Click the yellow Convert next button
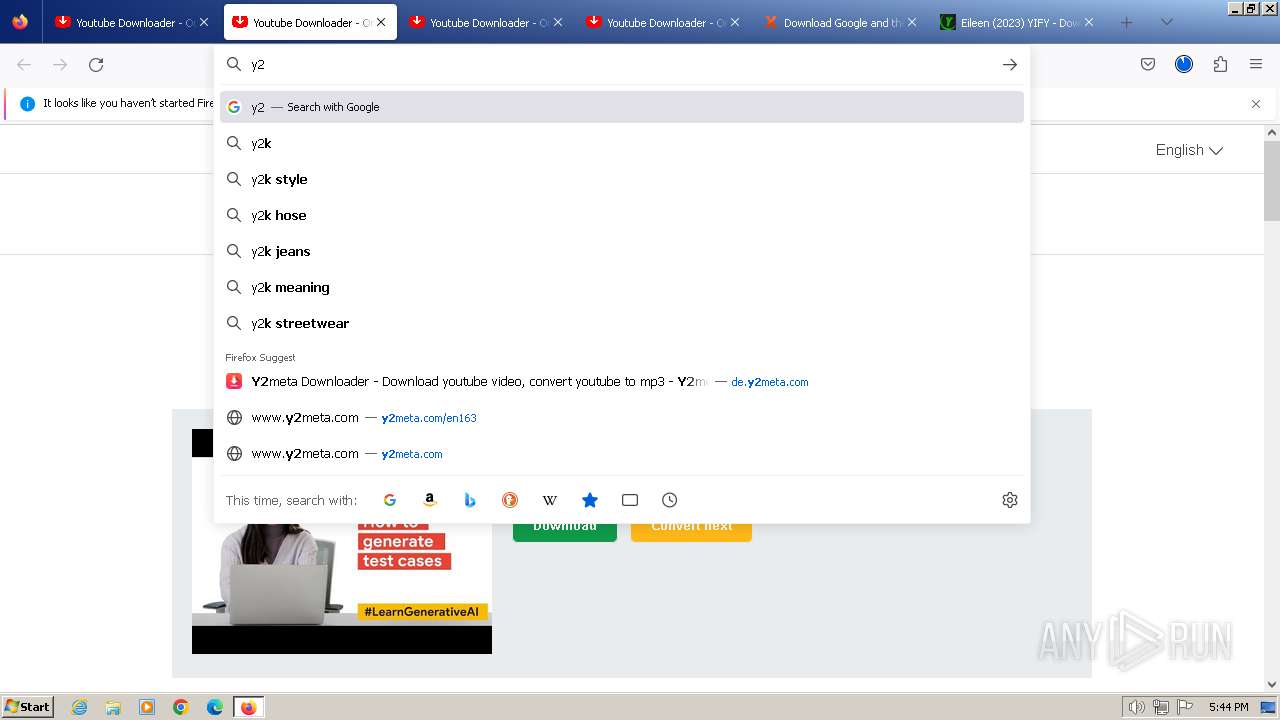Image resolution: width=1280 pixels, height=720 pixels. 691,532
